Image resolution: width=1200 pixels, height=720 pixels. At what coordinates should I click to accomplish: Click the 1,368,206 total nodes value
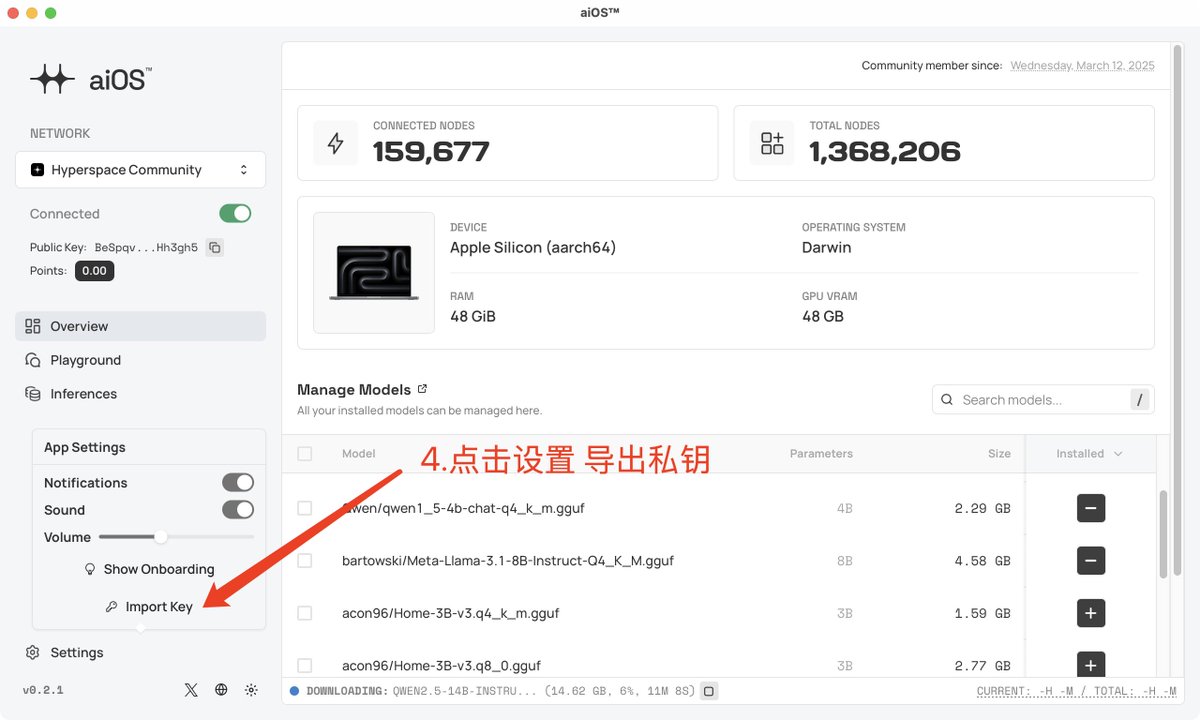(x=885, y=152)
